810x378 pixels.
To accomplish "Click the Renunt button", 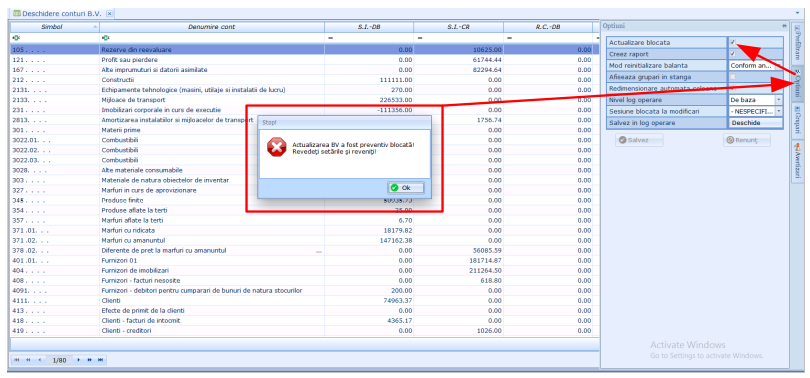I will [x=746, y=140].
